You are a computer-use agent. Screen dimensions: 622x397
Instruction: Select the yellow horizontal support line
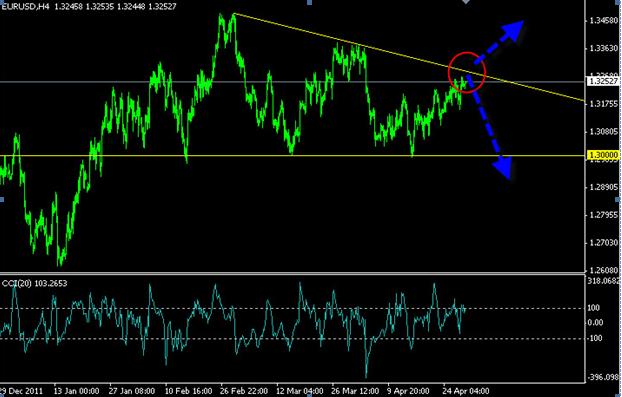292,155
